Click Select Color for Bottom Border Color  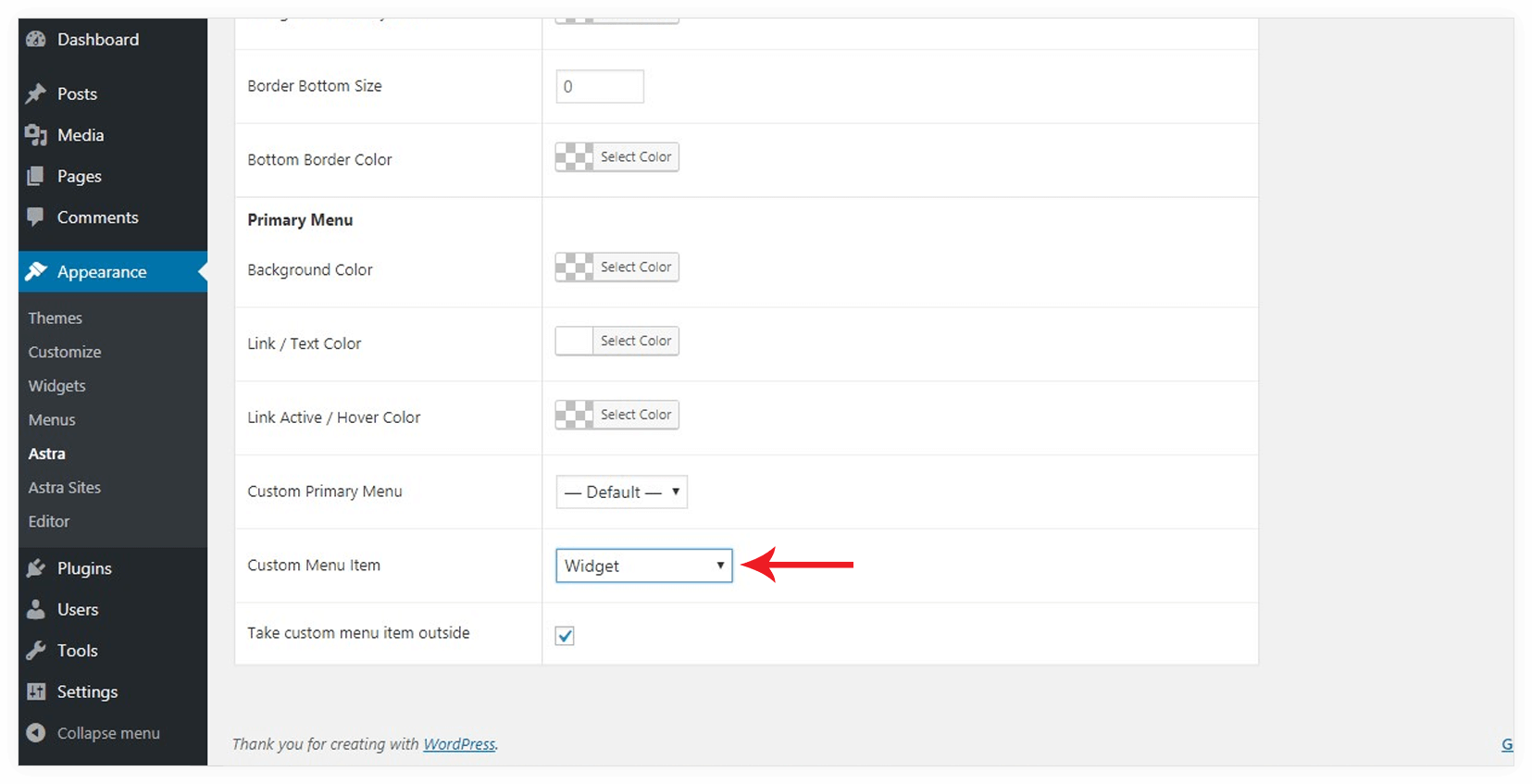point(636,157)
